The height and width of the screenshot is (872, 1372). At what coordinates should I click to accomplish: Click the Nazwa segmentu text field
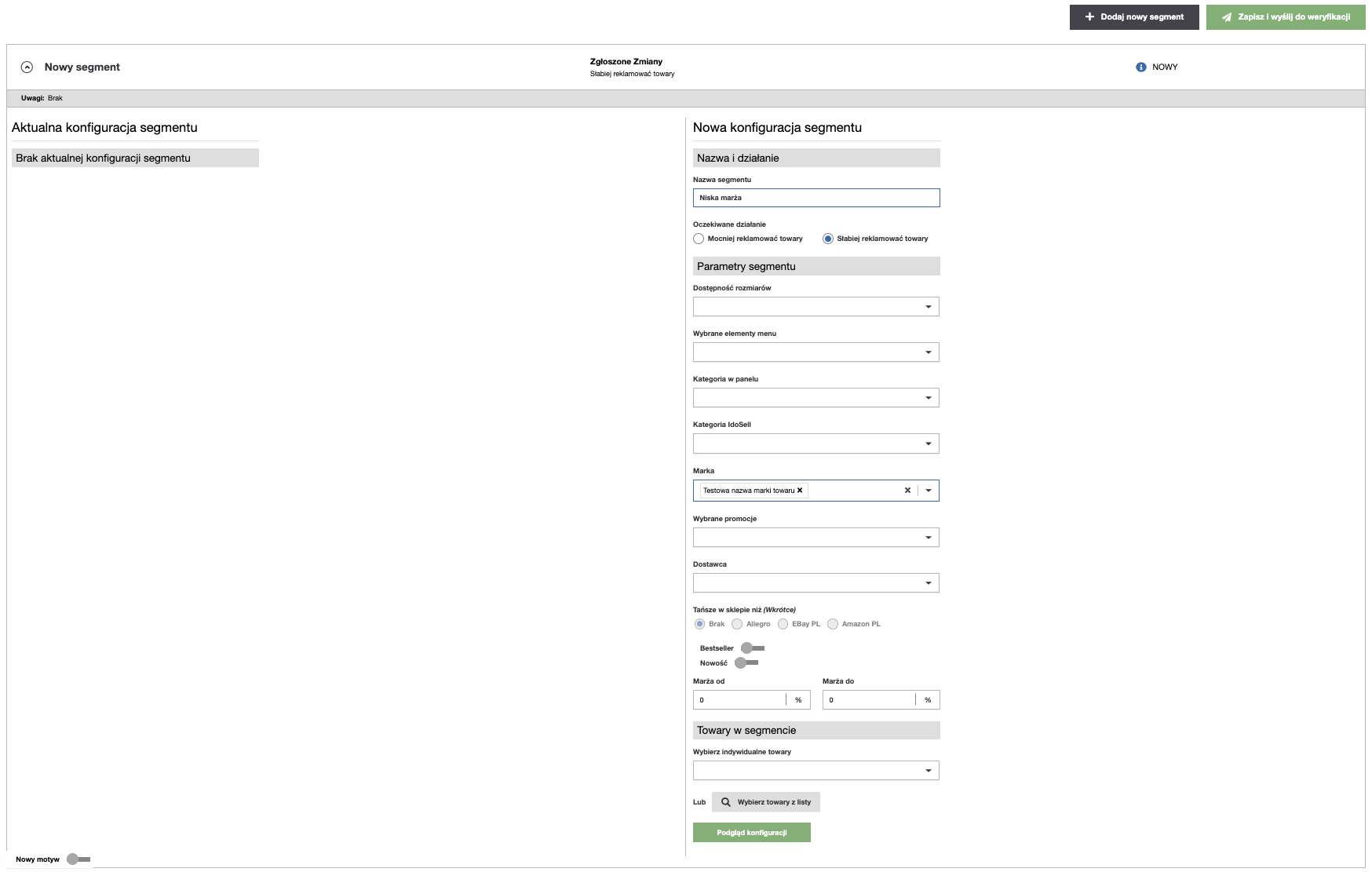pyautogui.click(x=816, y=198)
